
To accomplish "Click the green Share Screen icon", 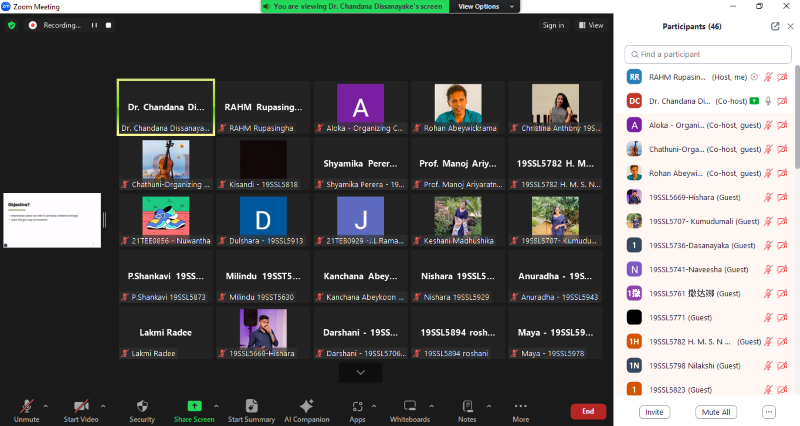I will pos(194,405).
